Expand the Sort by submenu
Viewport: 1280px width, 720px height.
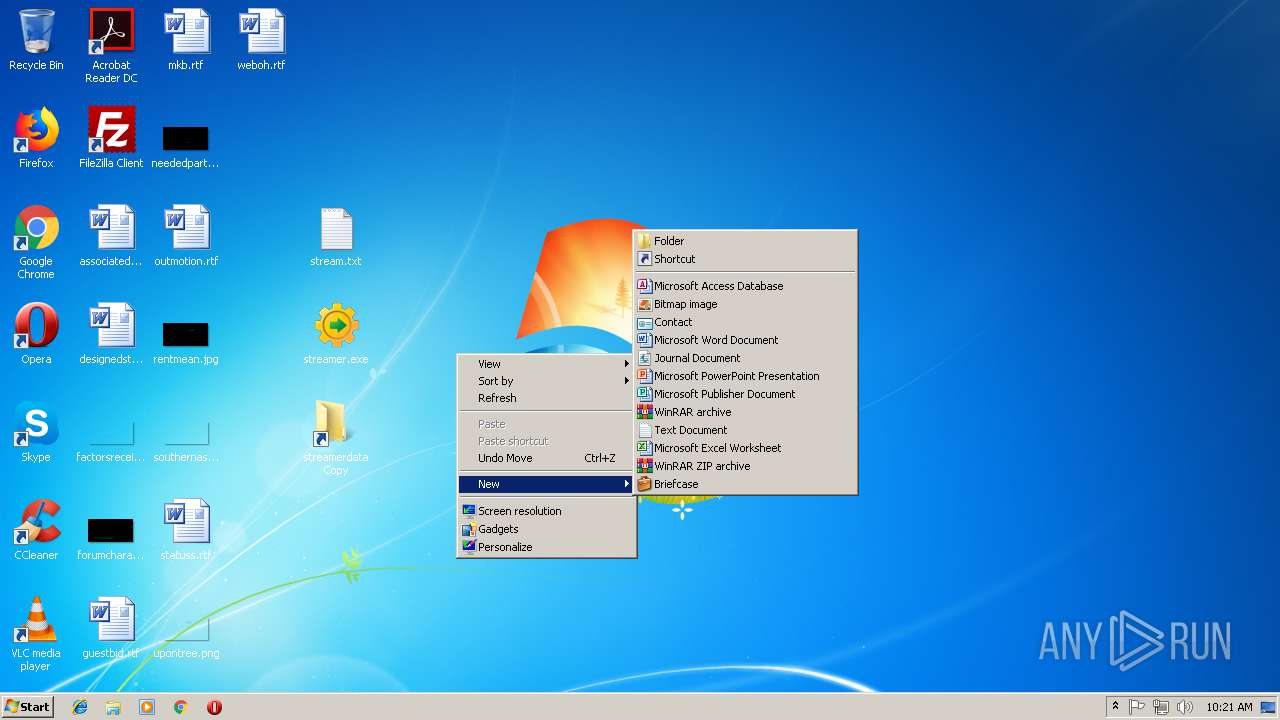coord(546,381)
